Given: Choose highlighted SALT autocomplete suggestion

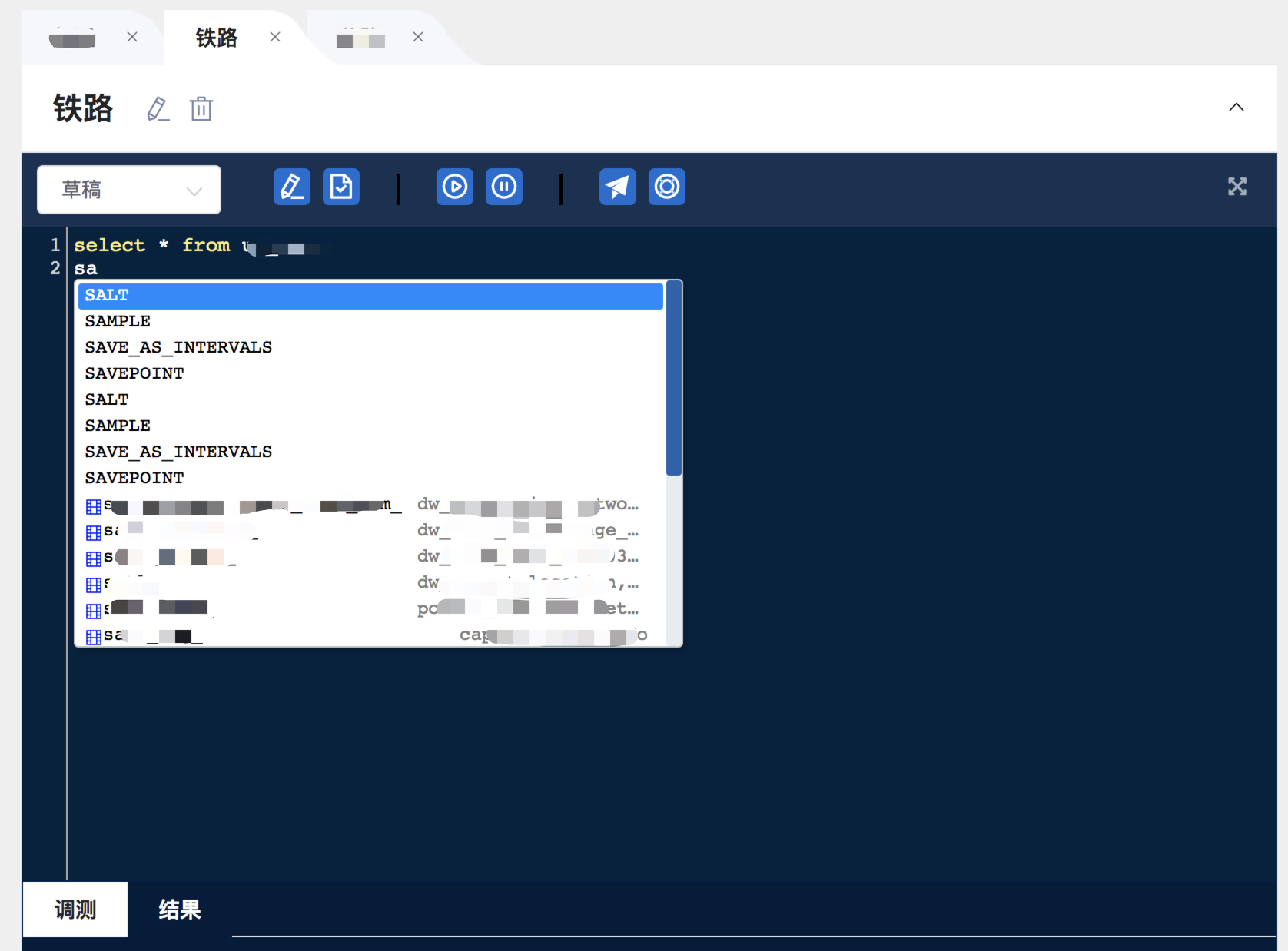Looking at the screenshot, I should tap(370, 296).
